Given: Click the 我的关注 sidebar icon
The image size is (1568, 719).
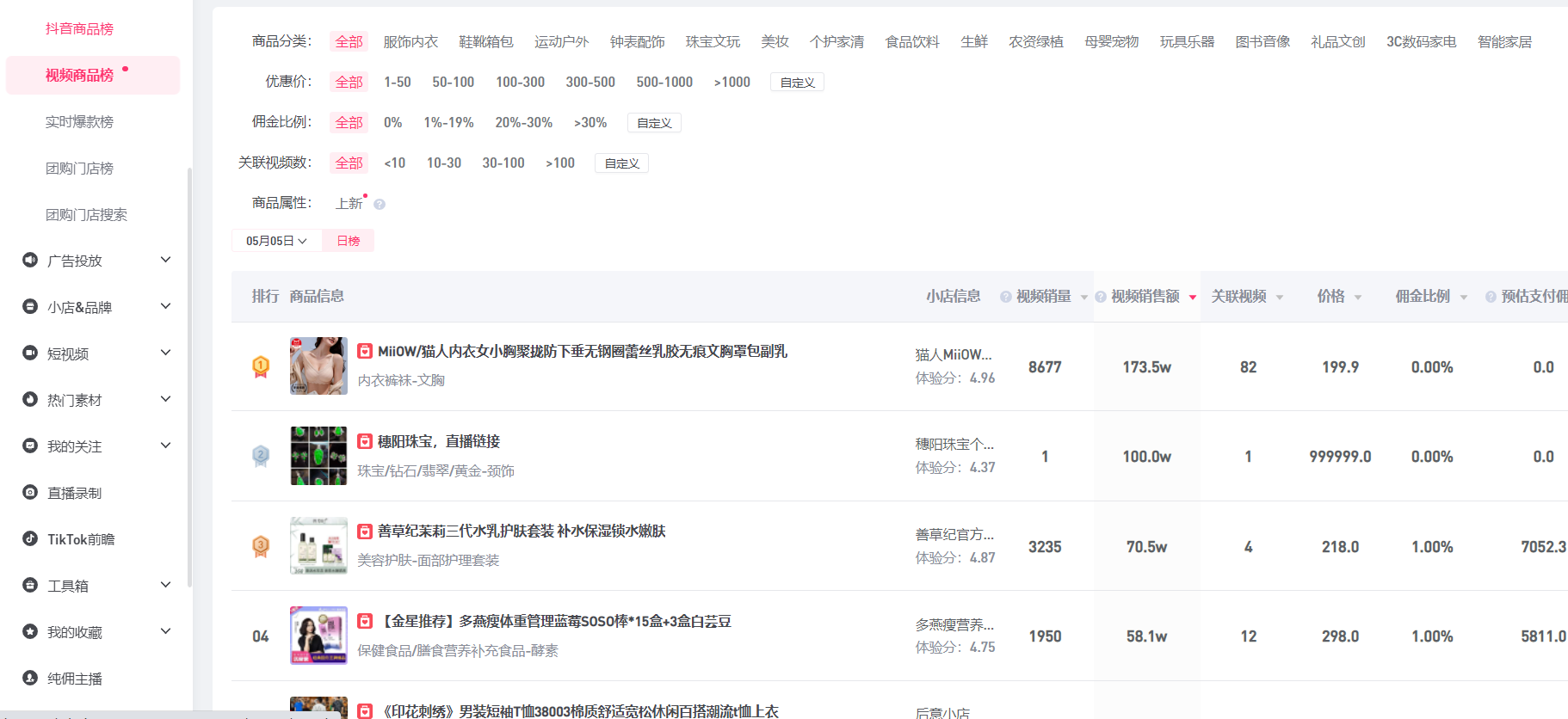Looking at the screenshot, I should point(30,446).
